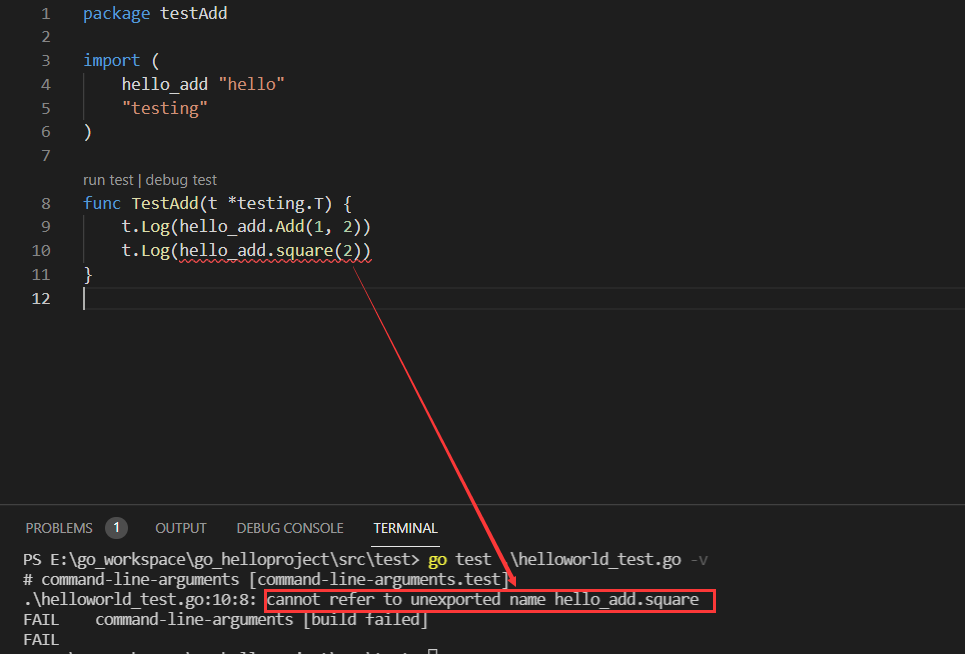
Task: Click line number 1 in the gutter
Action: [x=46, y=14]
